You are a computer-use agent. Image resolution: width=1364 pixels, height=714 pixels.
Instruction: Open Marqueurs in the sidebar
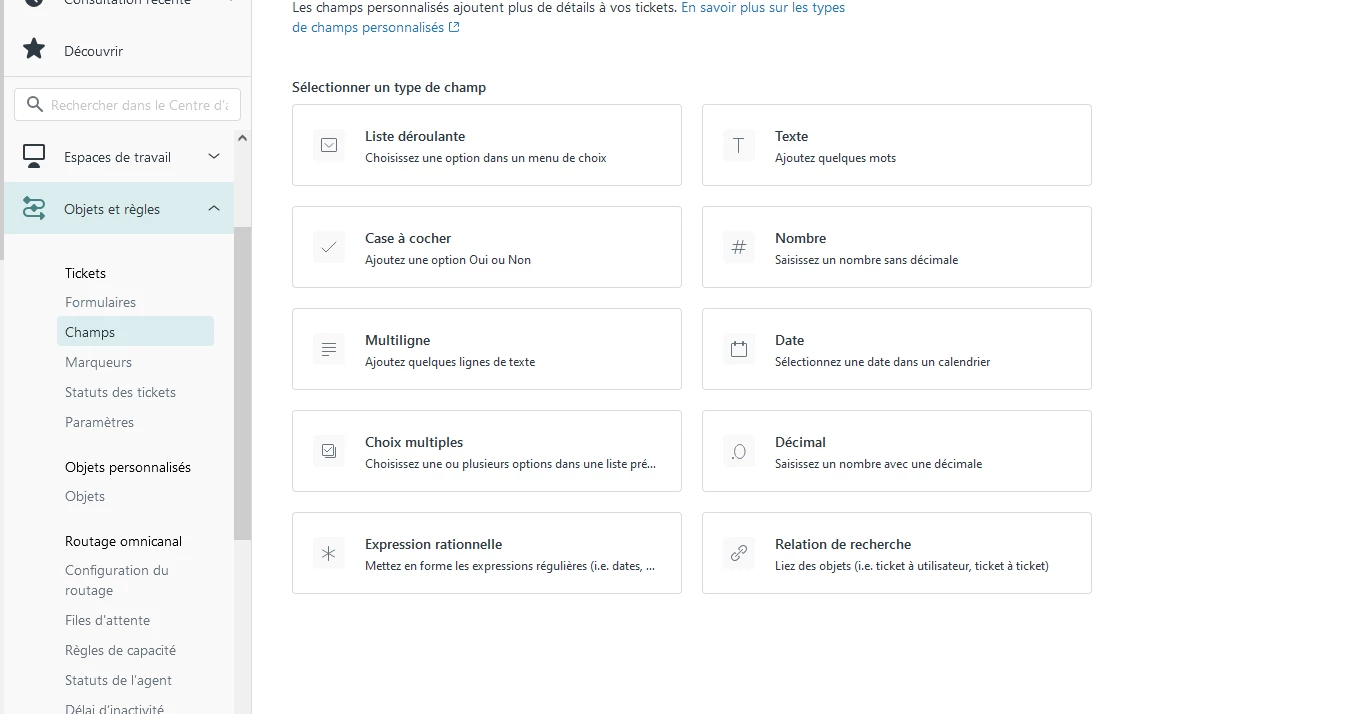(98, 362)
